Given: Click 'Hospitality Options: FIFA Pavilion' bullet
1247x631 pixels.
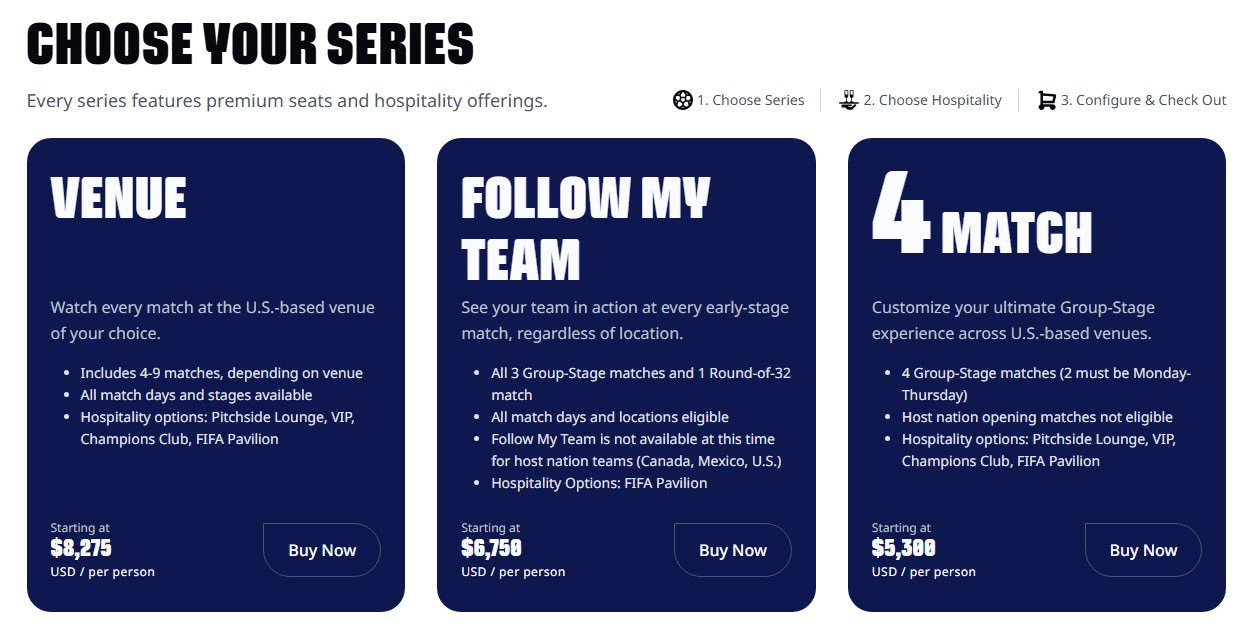Looking at the screenshot, I should pos(599,483).
